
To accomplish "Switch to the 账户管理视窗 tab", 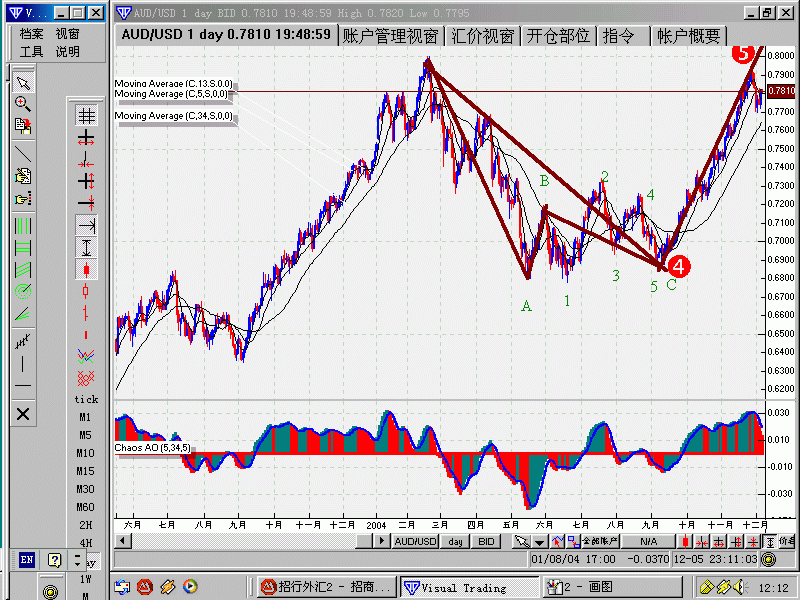I will click(x=390, y=36).
